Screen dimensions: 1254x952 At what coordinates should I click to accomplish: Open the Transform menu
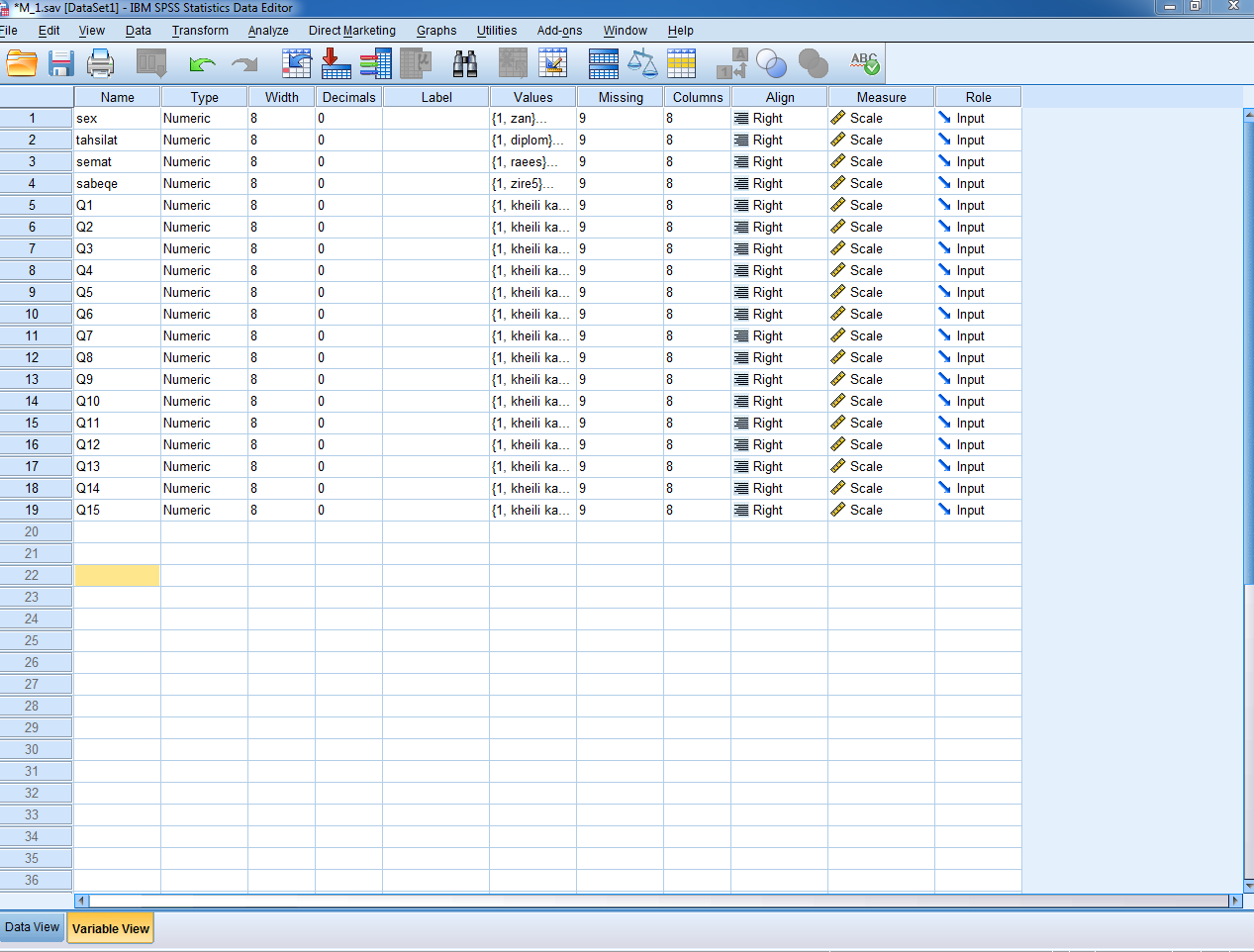coord(200,31)
